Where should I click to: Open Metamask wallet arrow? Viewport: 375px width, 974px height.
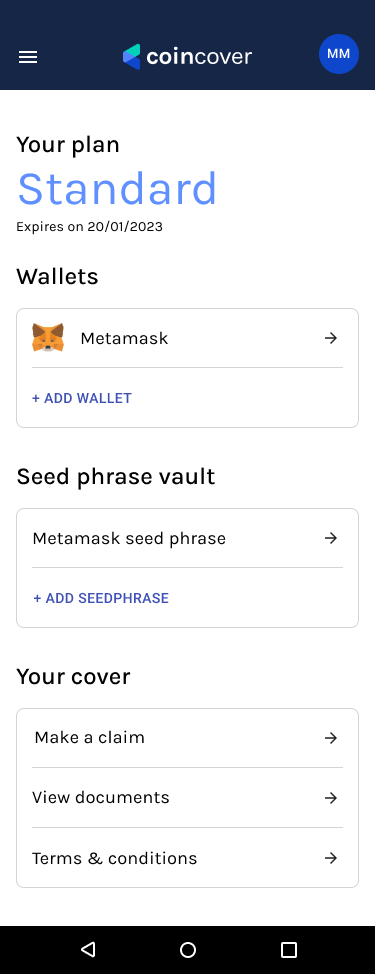(331, 338)
